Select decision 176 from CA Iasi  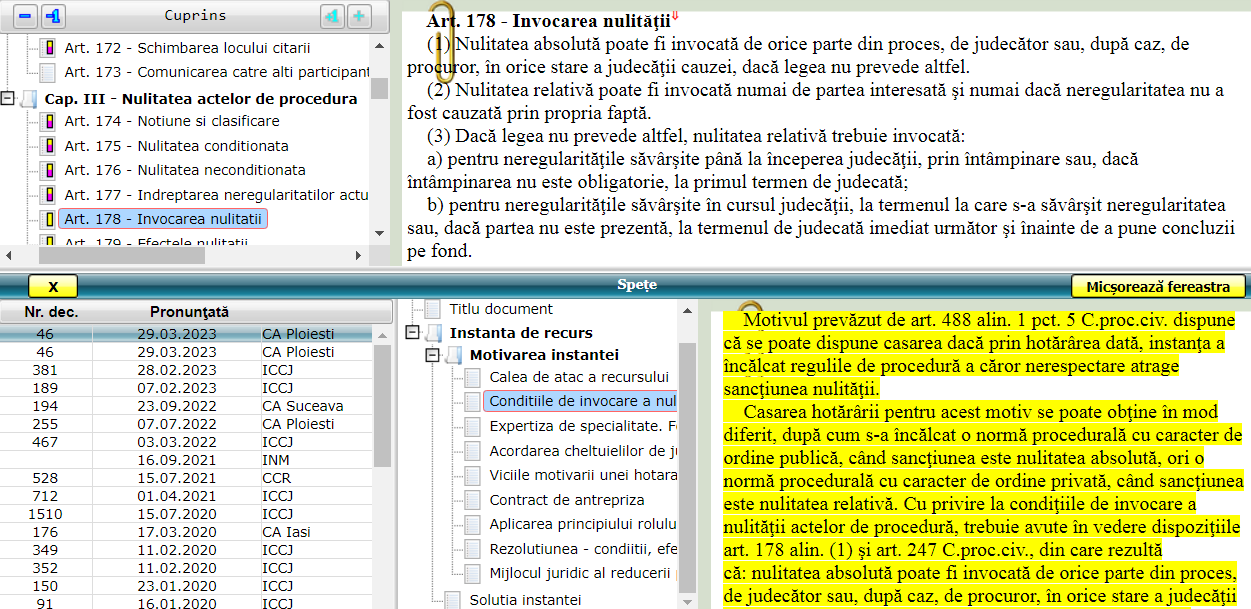coord(186,532)
